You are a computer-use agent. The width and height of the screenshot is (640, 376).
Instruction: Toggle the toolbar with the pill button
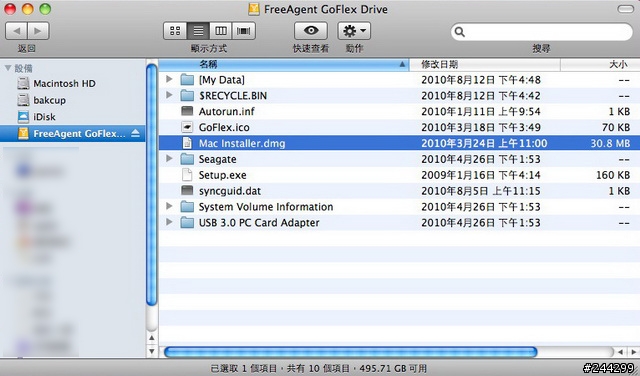(x=625, y=9)
